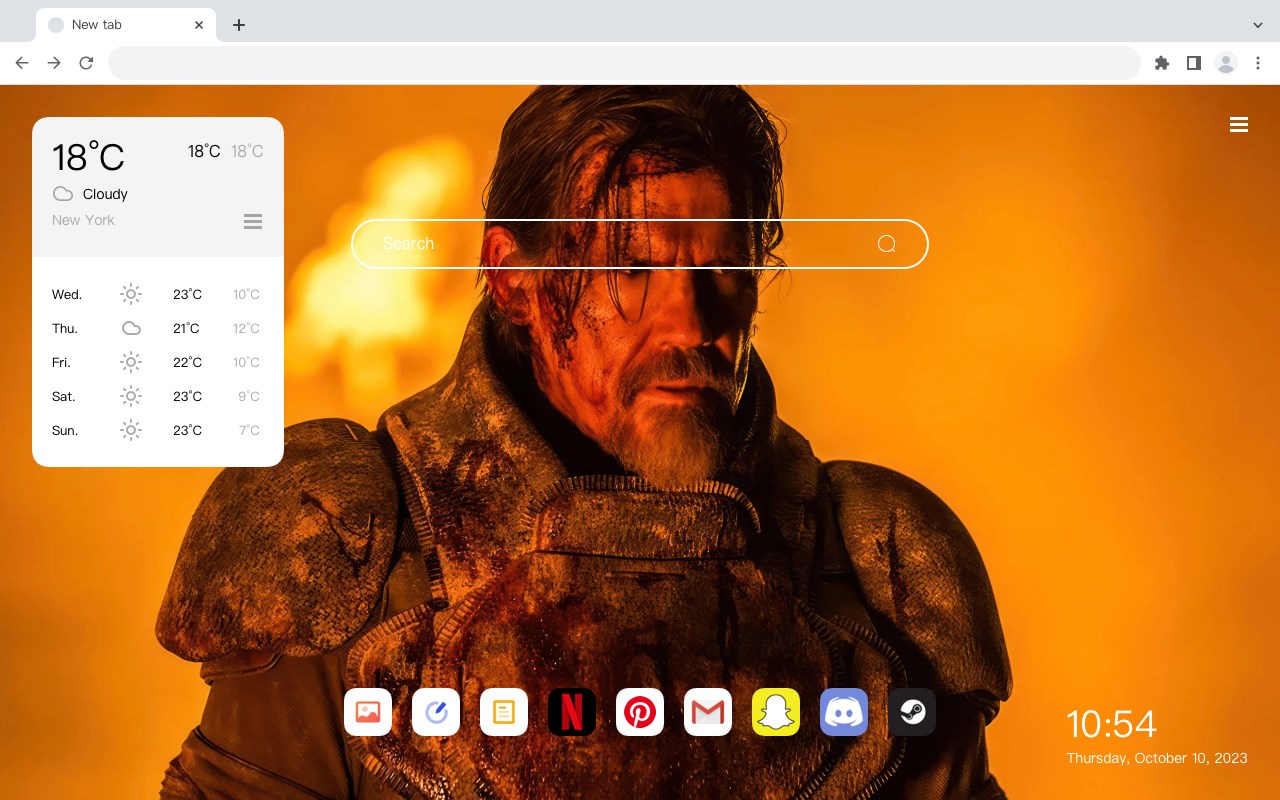The height and width of the screenshot is (800, 1280).
Task: Click Thursday's 21°C high temperature
Action: [186, 328]
